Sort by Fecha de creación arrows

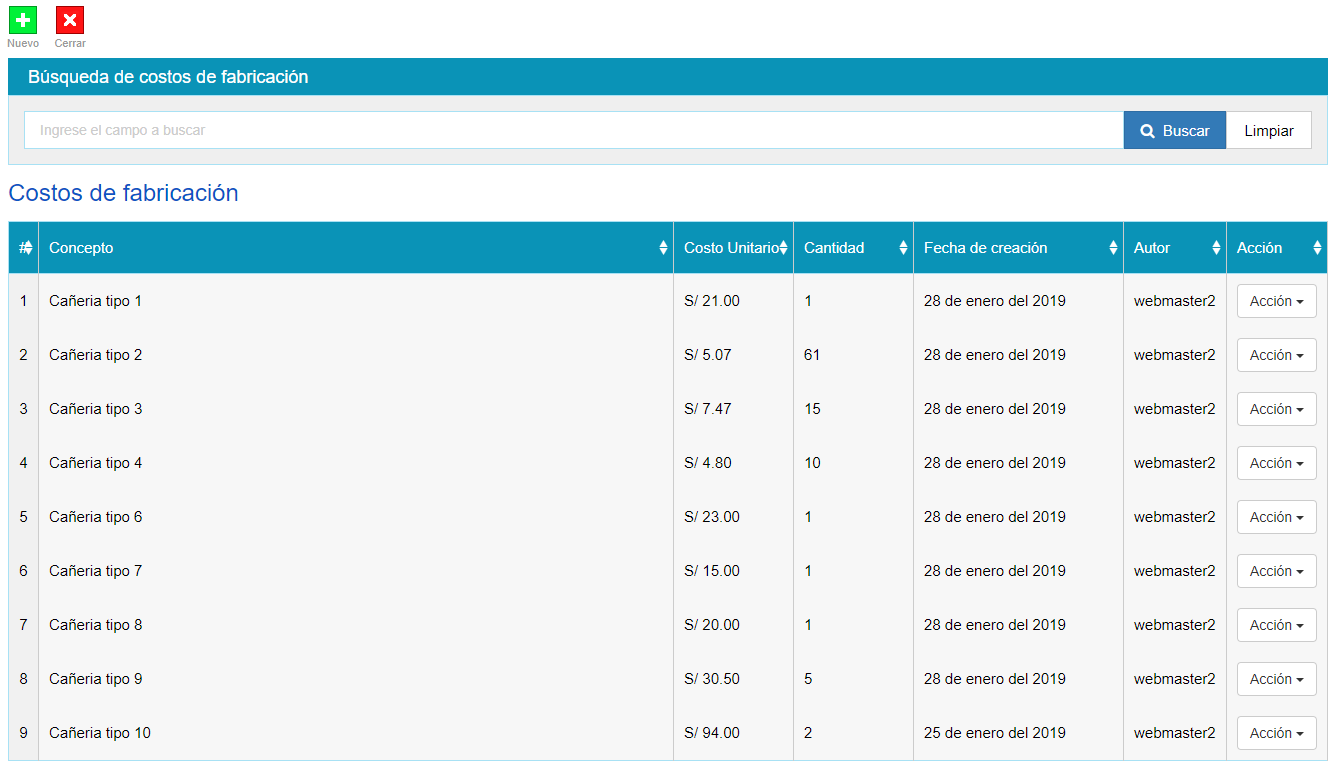point(1113,248)
